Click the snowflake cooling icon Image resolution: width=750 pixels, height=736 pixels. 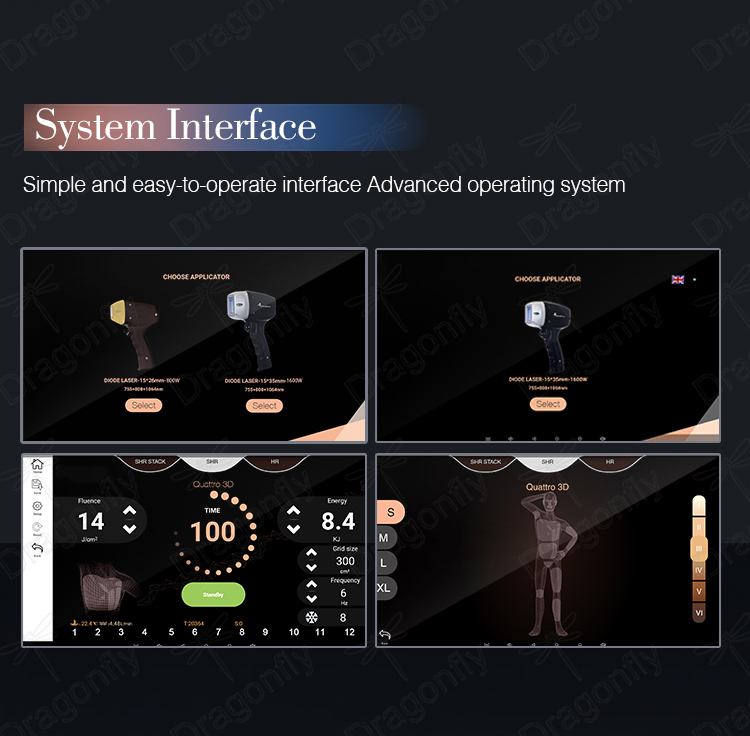(312, 617)
